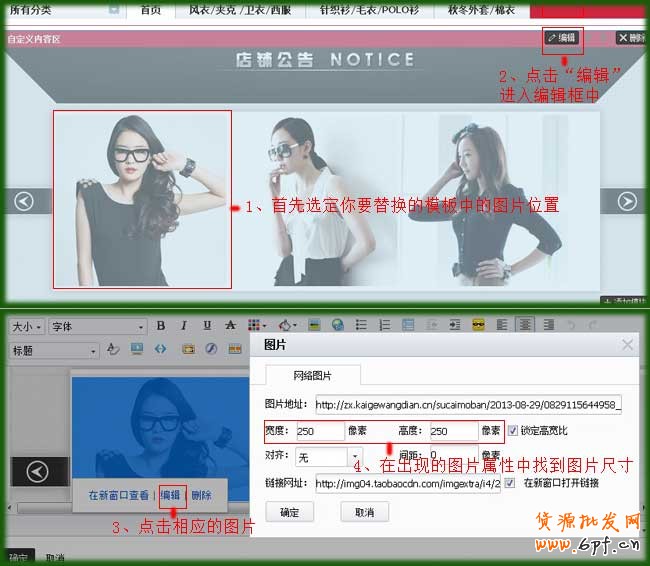This screenshot has width=650, height=566.
Task: Open the 大小 font size dropdown
Action: (x=27, y=327)
